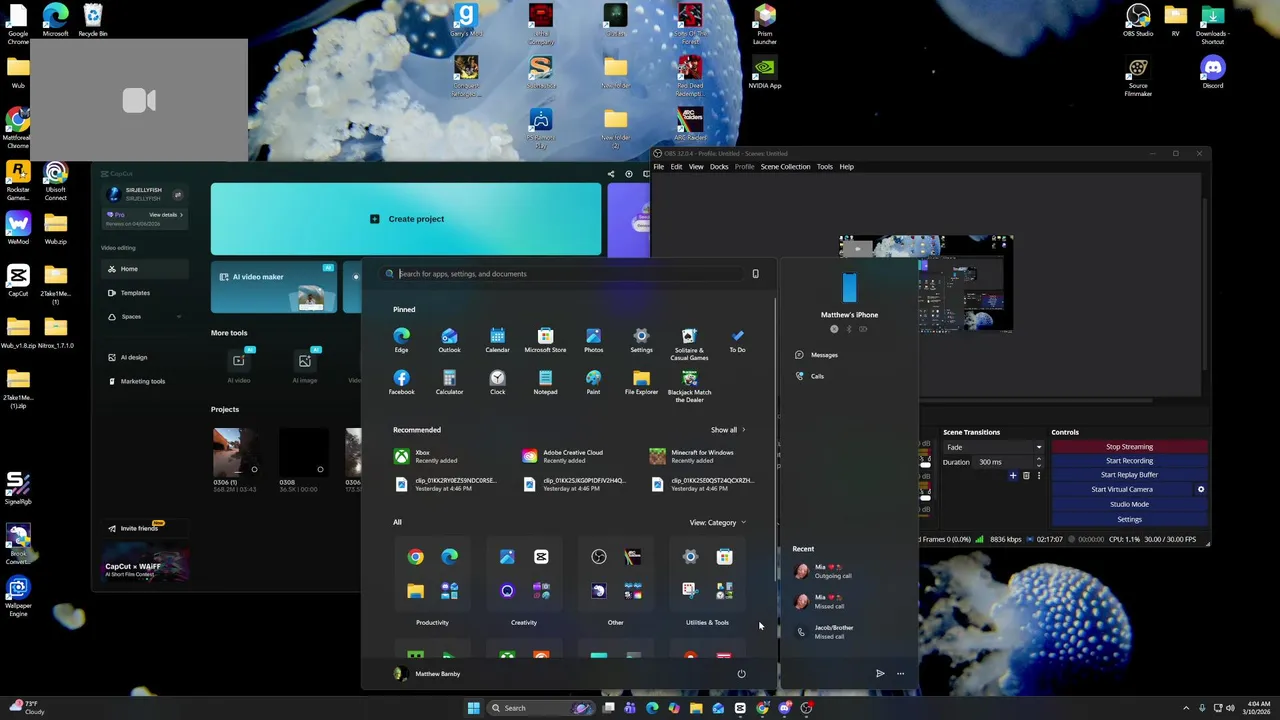1280x720 pixels.
Task: Click Start Virtual Camera in OBS
Action: [x=1122, y=489]
